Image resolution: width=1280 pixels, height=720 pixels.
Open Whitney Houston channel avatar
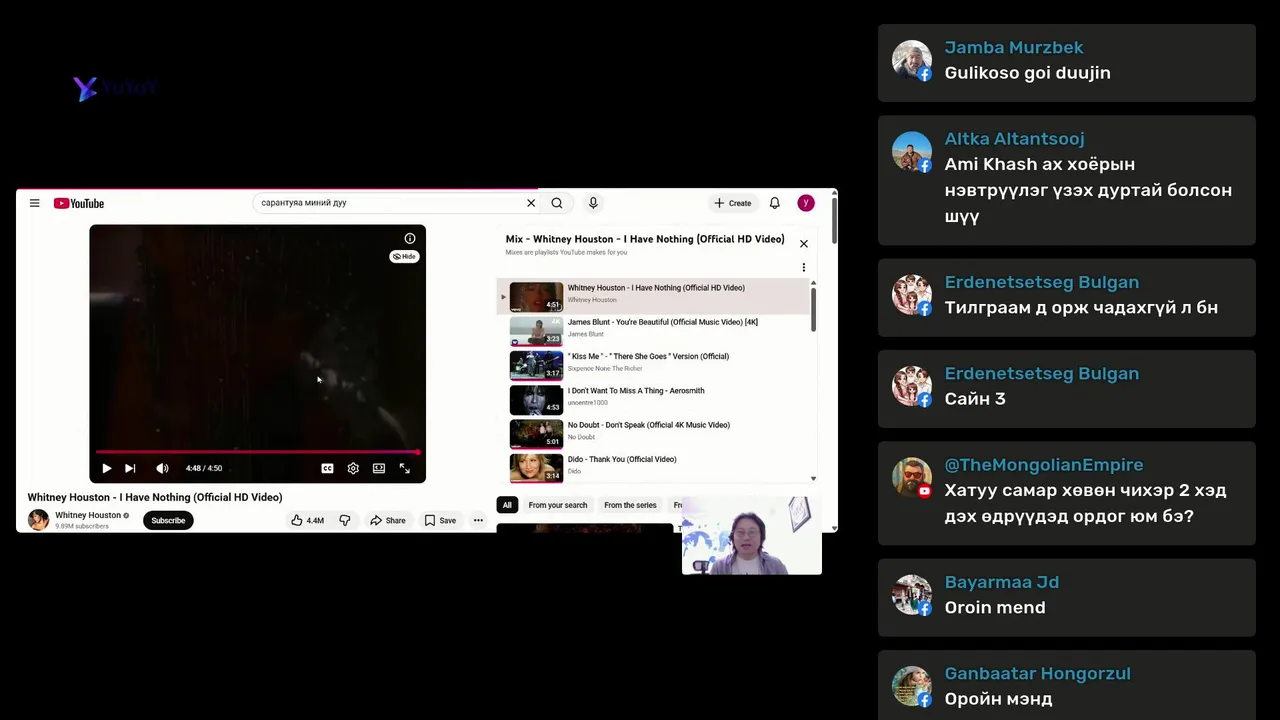38,520
